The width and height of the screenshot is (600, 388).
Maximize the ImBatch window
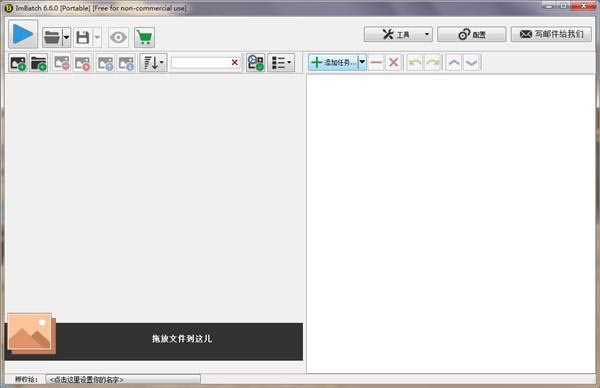click(563, 5)
